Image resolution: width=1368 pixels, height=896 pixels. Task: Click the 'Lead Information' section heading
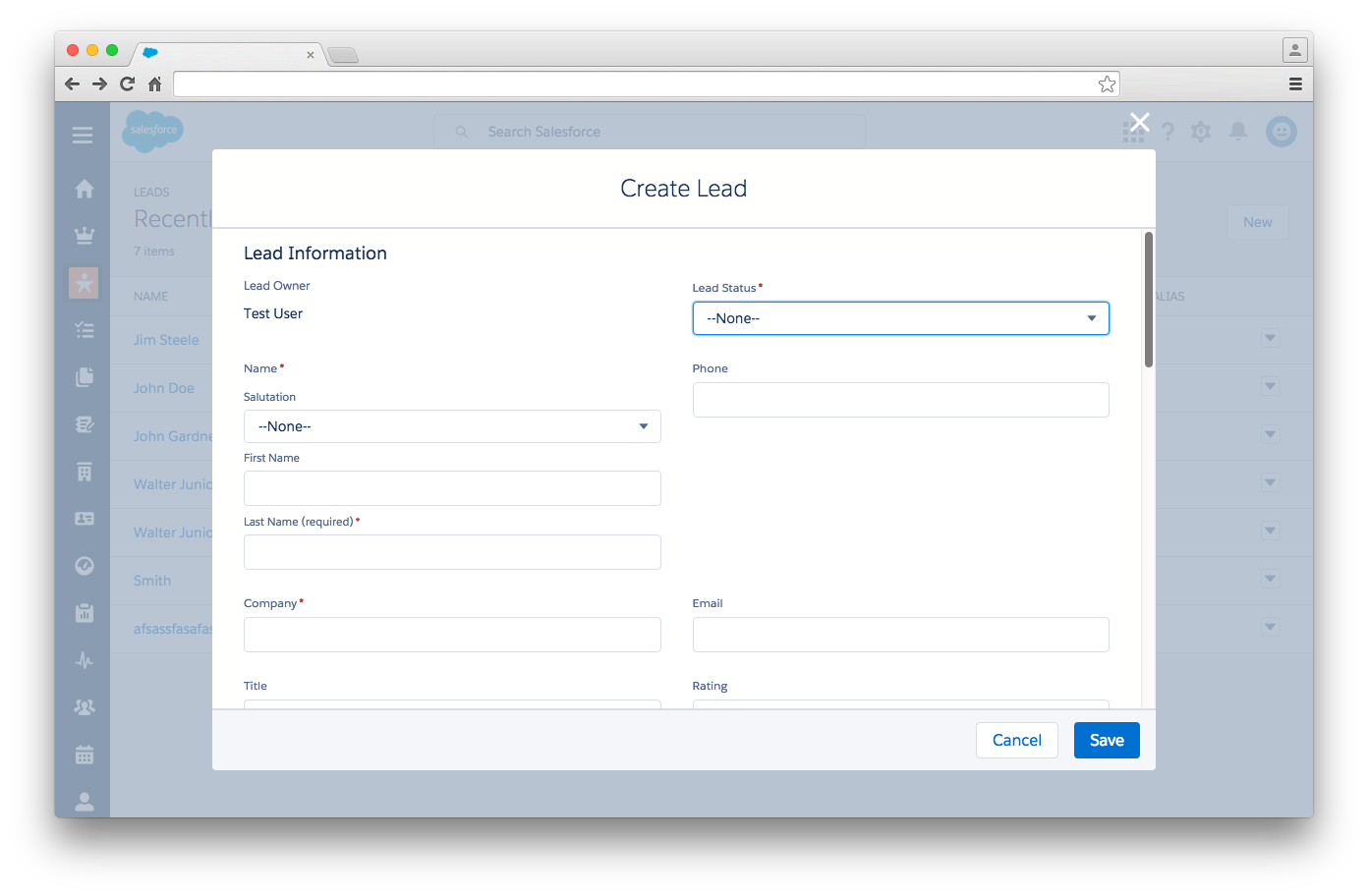315,253
